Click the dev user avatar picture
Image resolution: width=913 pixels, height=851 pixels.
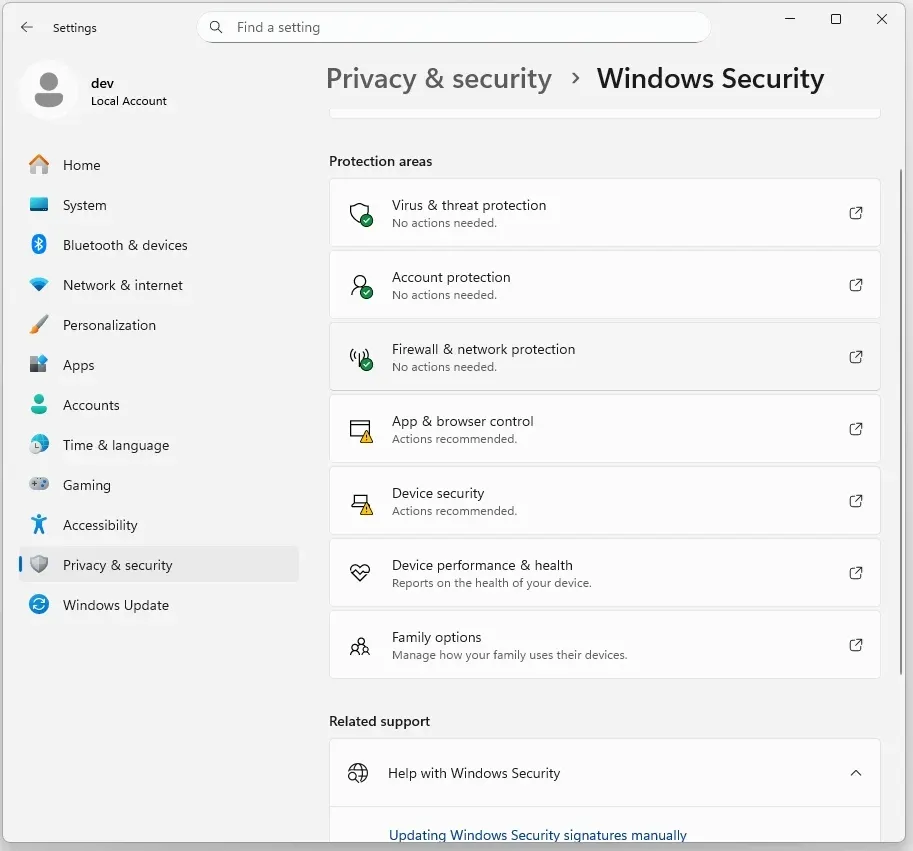pos(49,90)
